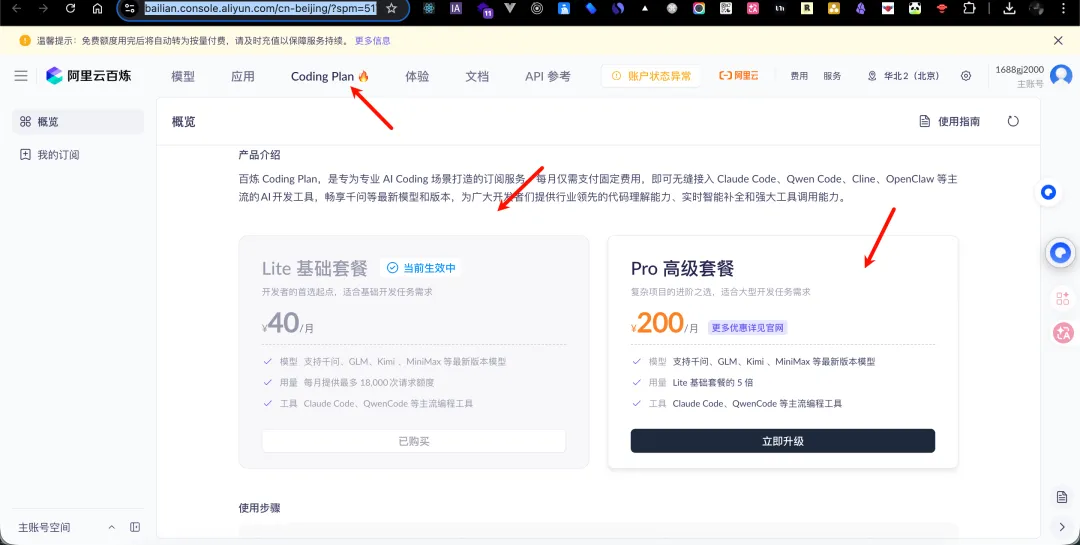This screenshot has width=1080, height=545.
Task: Click the 使用步骤 section heading
Action: [260, 508]
